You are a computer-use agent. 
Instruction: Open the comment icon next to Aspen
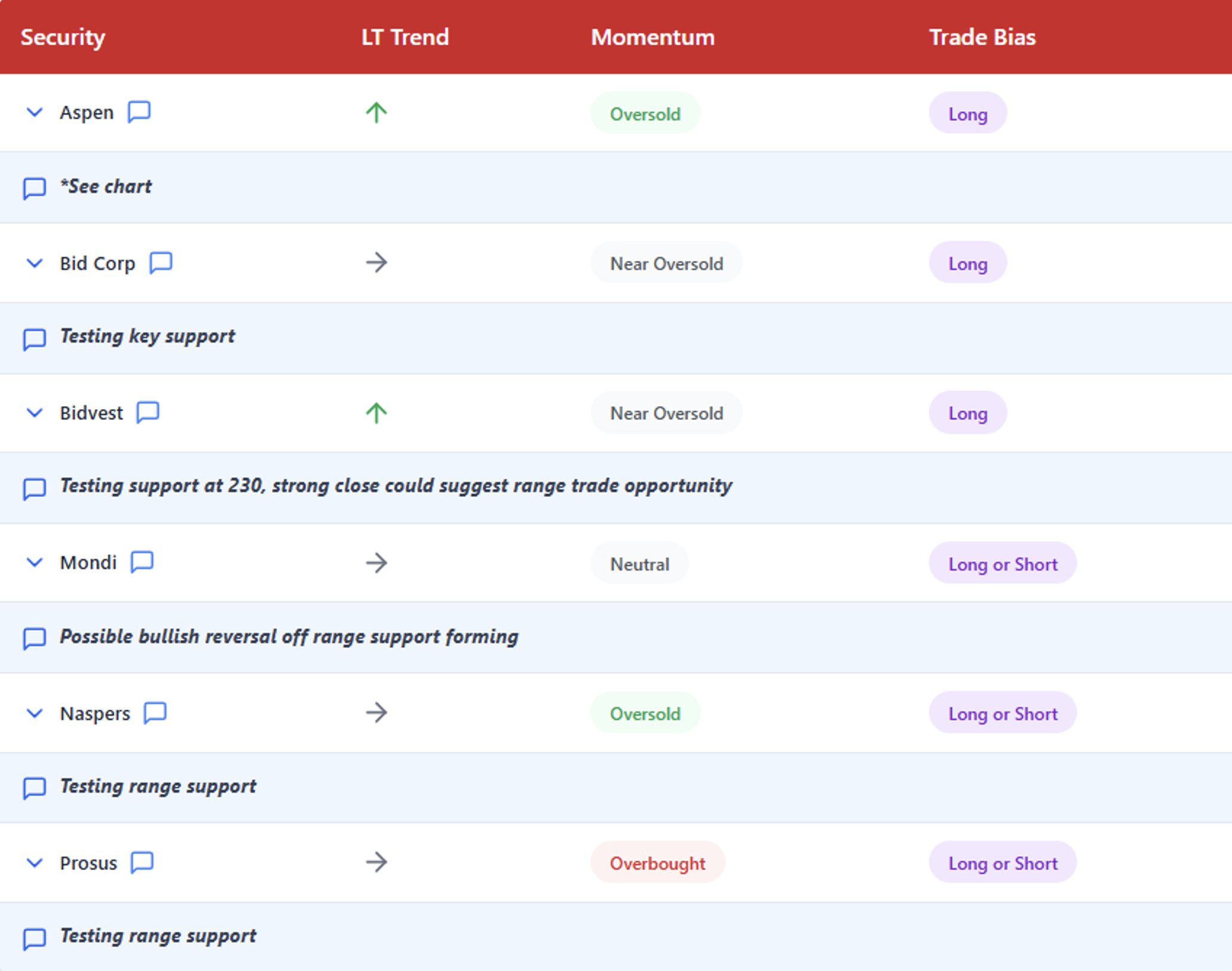pos(139,112)
